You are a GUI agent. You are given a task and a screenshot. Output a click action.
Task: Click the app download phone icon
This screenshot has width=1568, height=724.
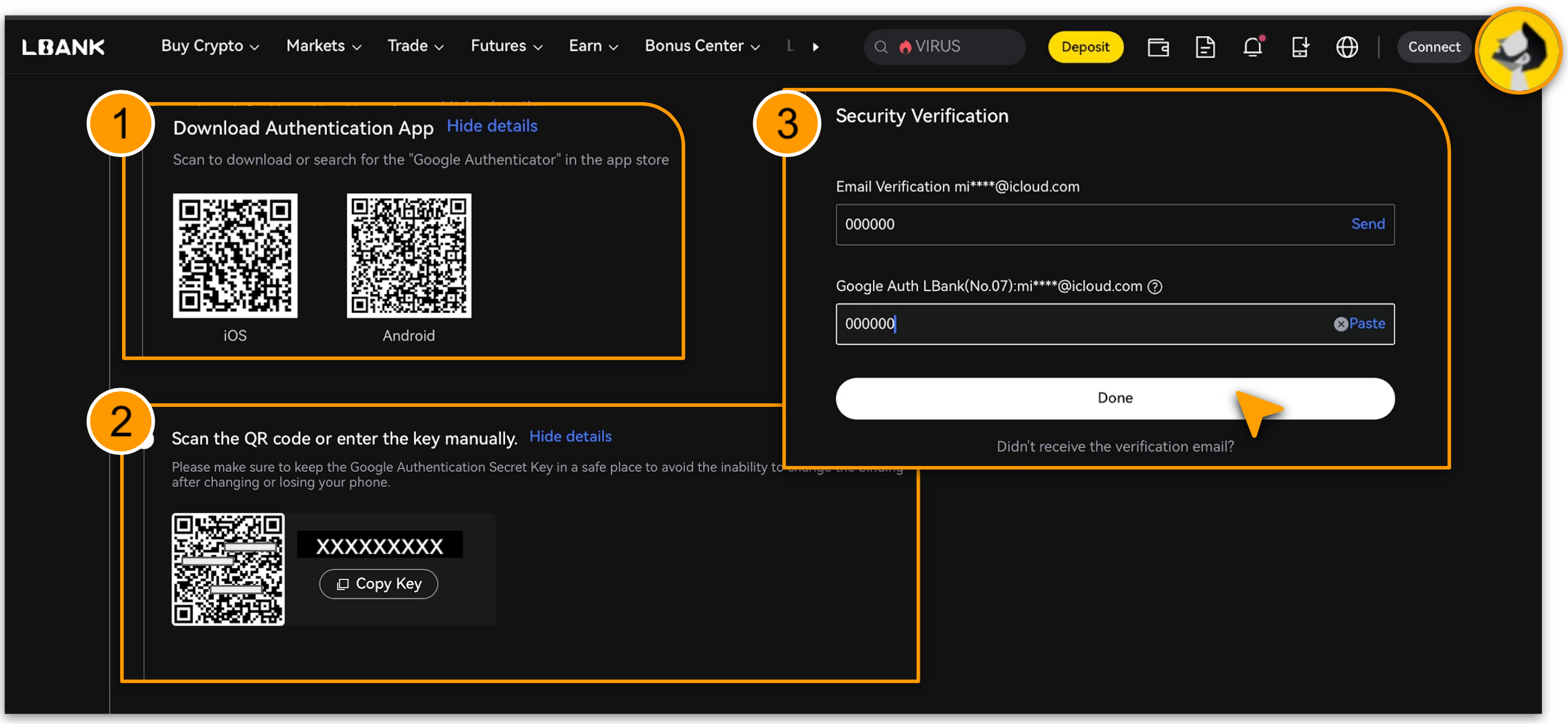[x=1300, y=47]
